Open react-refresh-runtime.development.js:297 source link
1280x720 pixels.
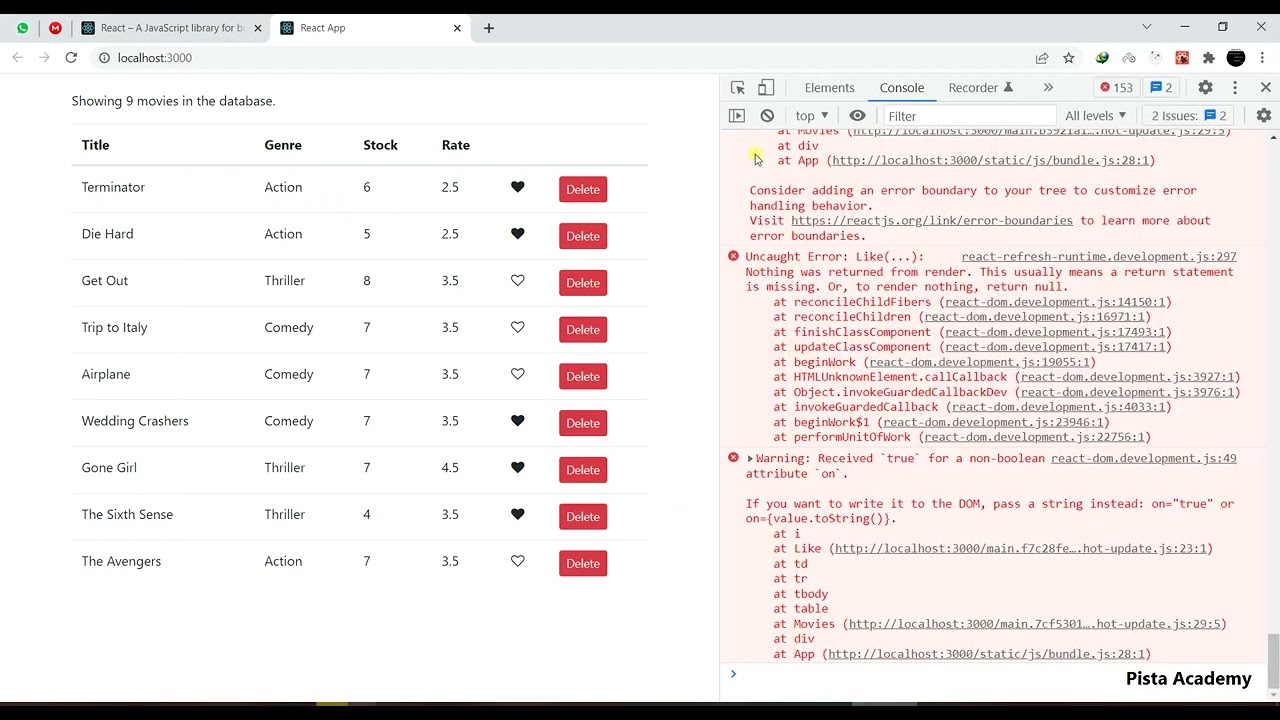[x=1098, y=257]
